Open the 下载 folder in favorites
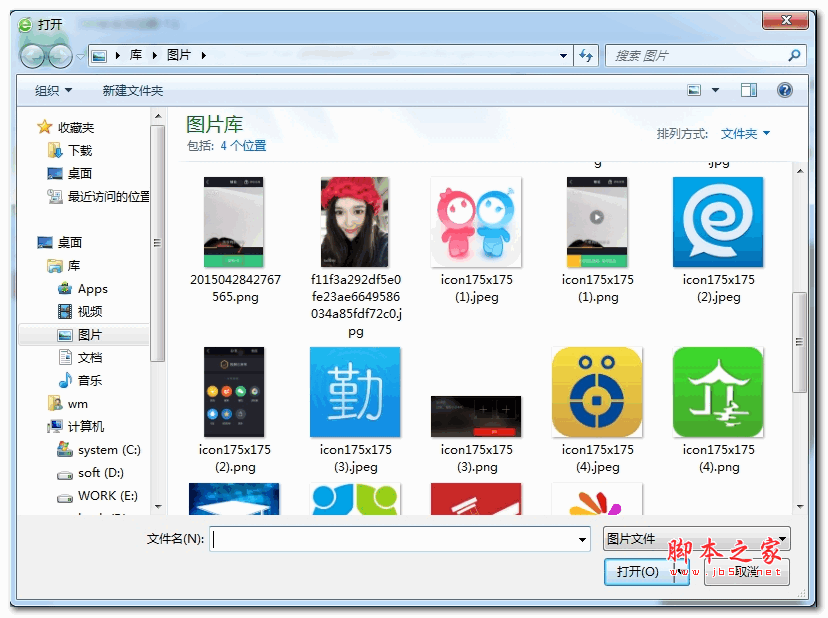The image size is (828, 618). (70, 151)
